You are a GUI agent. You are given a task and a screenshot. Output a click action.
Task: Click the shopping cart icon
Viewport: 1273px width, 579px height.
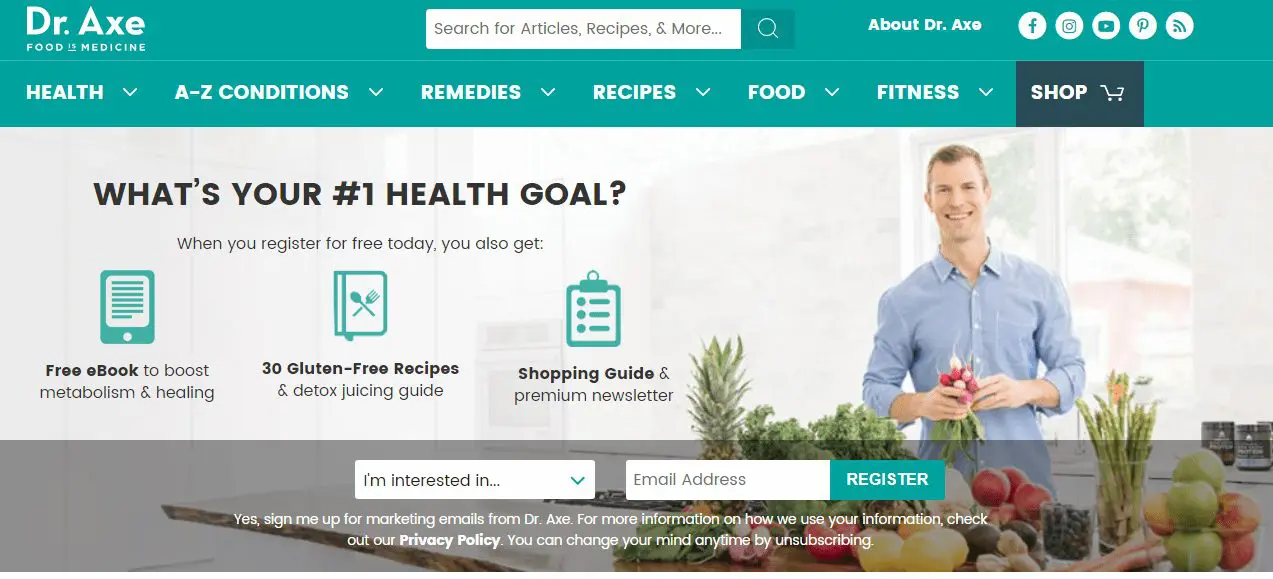click(x=1112, y=93)
